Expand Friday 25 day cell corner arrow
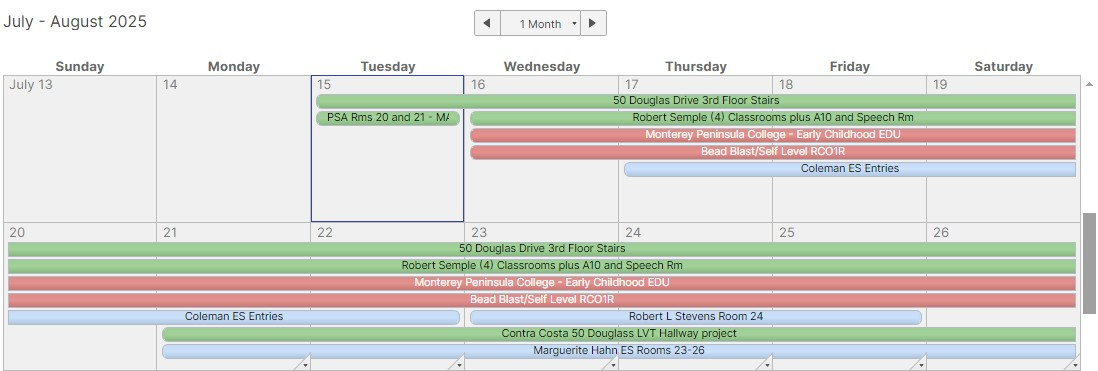The height and width of the screenshot is (371, 1098). point(919,363)
